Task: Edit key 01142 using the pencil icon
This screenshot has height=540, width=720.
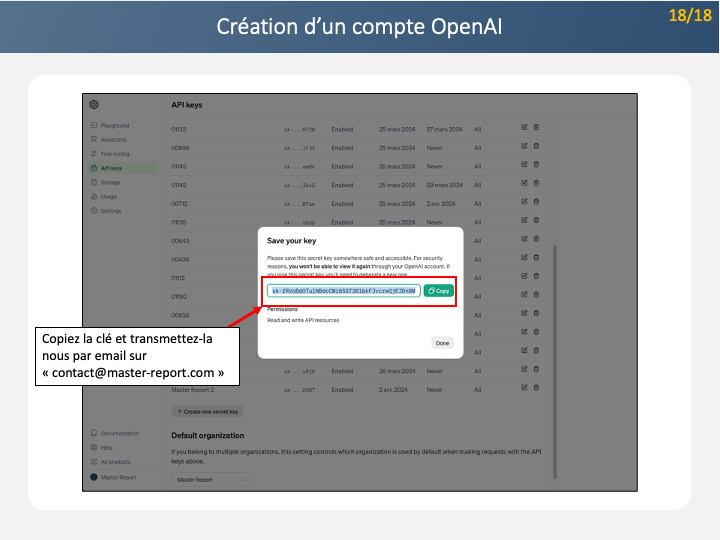Action: 524,185
